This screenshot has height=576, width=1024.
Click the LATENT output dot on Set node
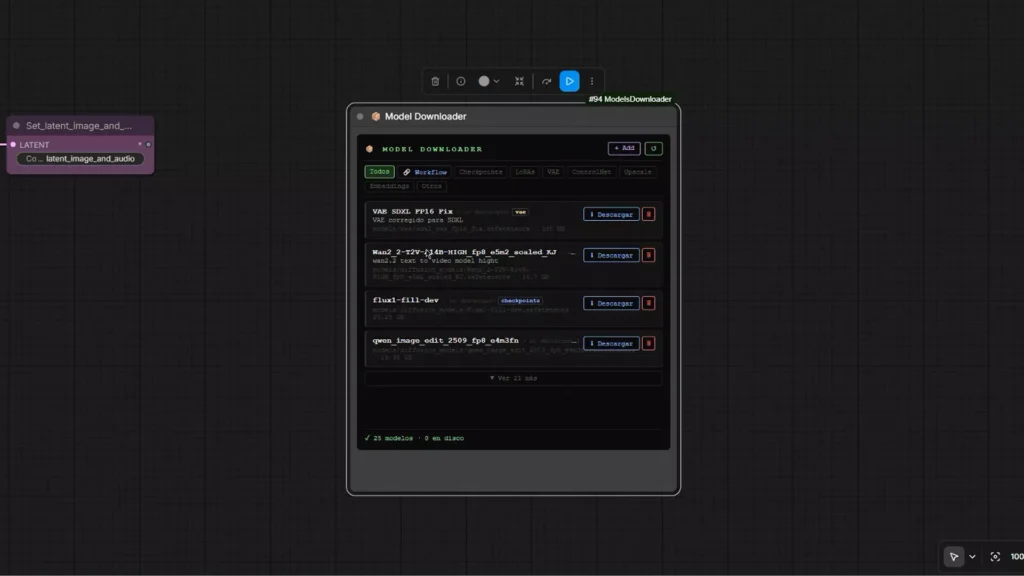point(148,144)
